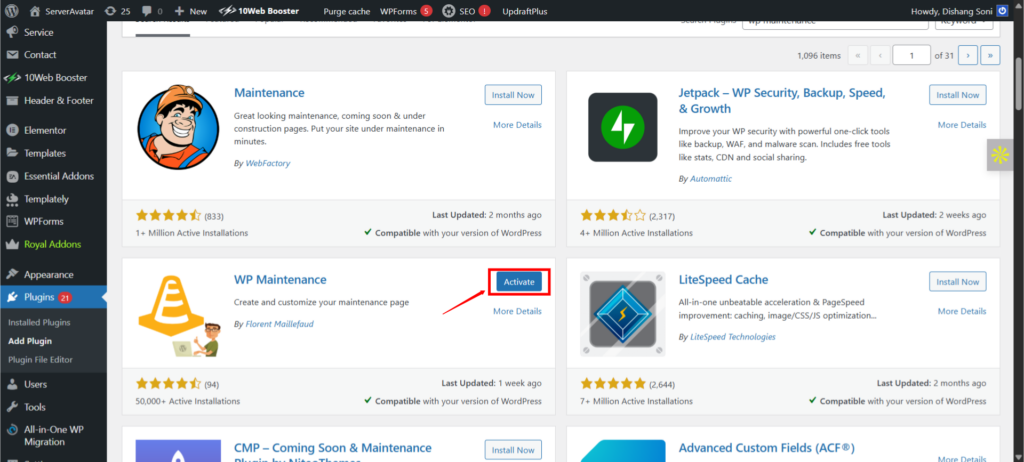The height and width of the screenshot is (462, 1024).
Task: Open the WP Maintenance title link
Action: [280, 280]
